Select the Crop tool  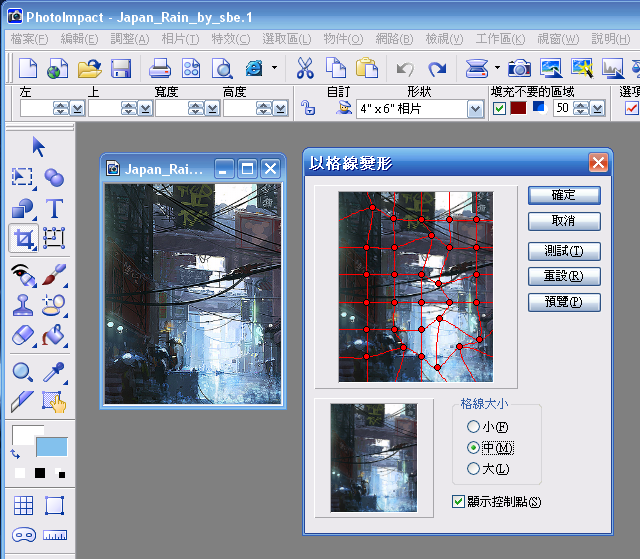tap(23, 238)
